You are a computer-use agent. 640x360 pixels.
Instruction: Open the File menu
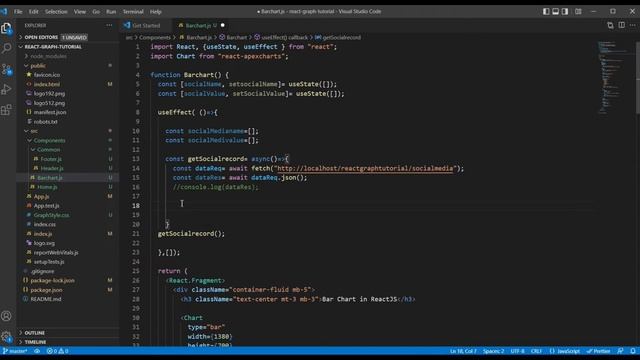[18, 11]
